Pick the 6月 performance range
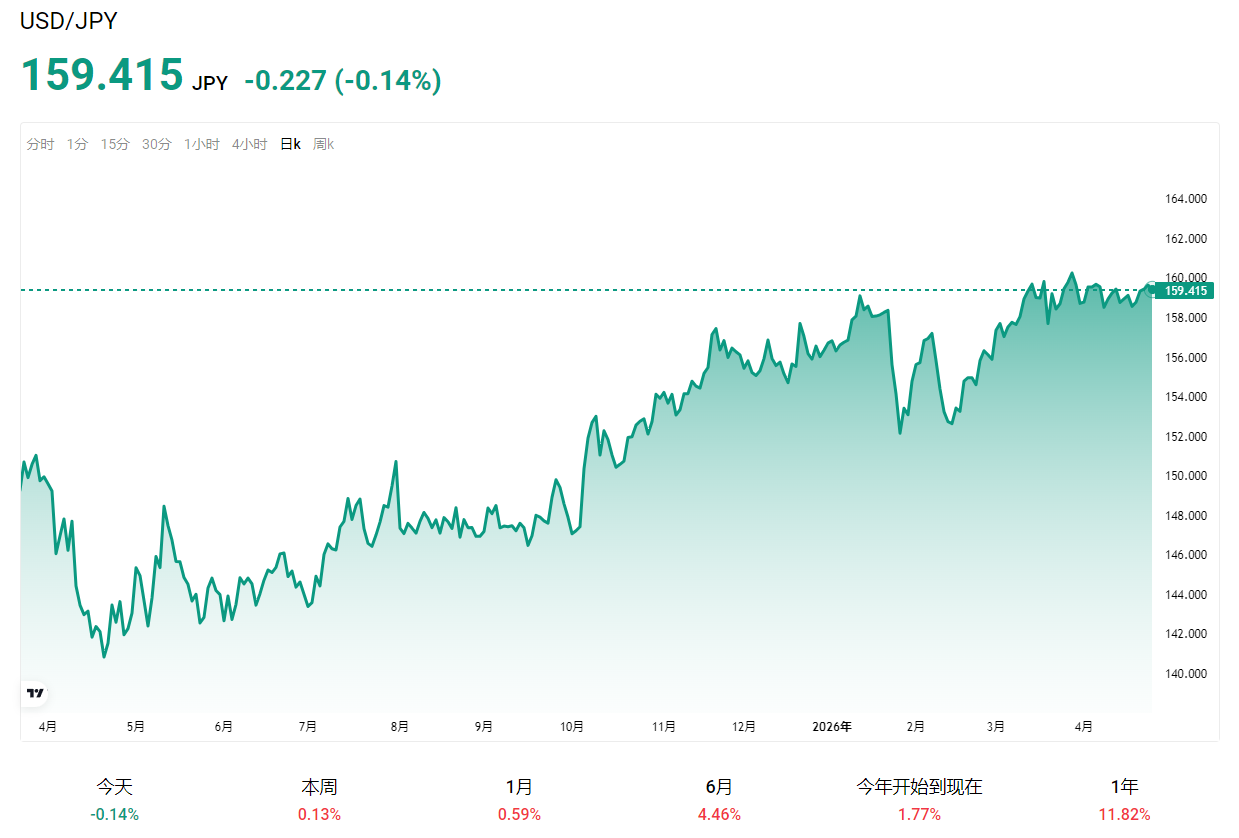This screenshot has height=838, width=1239. [x=719, y=799]
